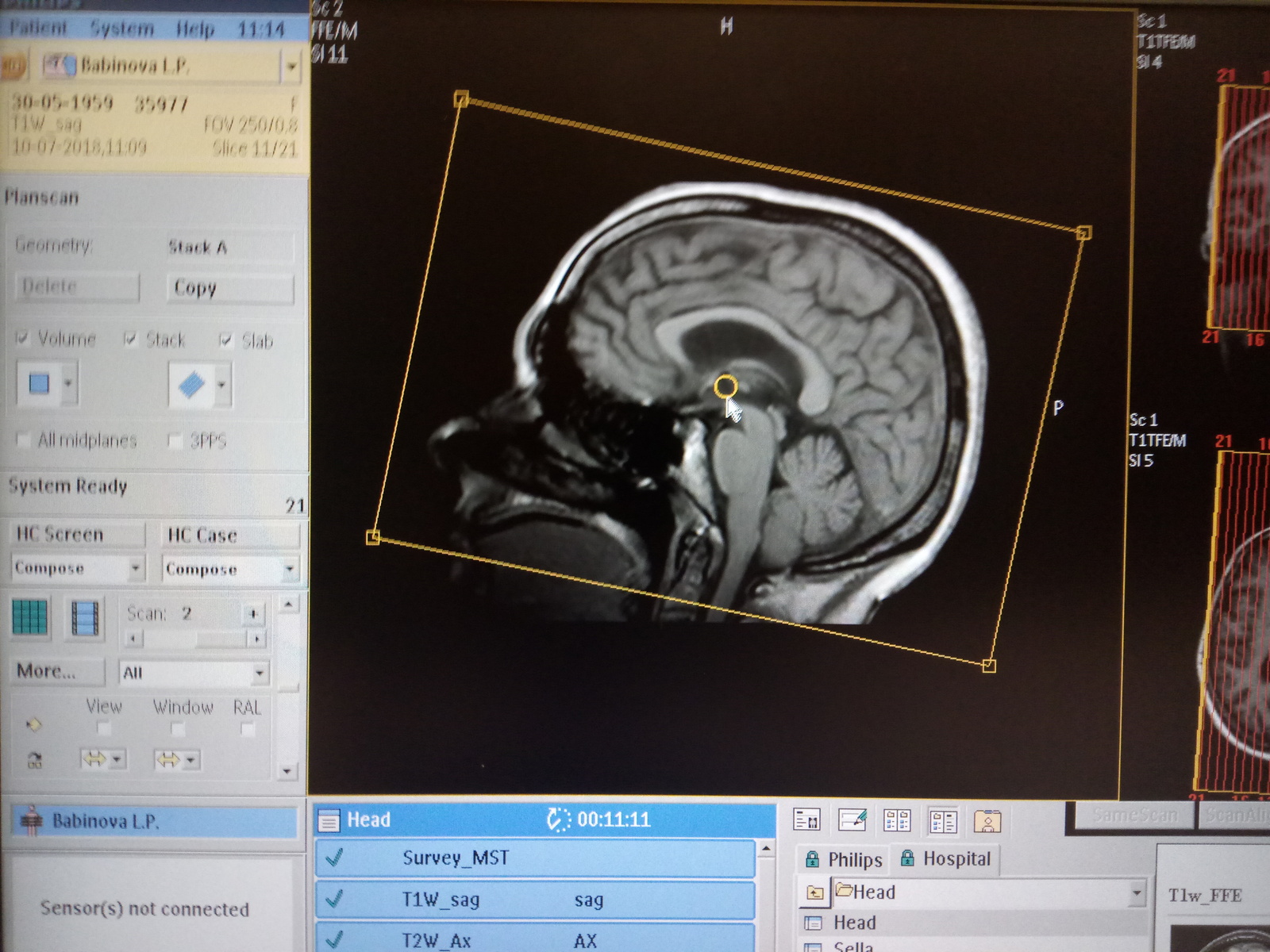
Task: Click the top-right corner handle of planning box
Action: click(1084, 232)
